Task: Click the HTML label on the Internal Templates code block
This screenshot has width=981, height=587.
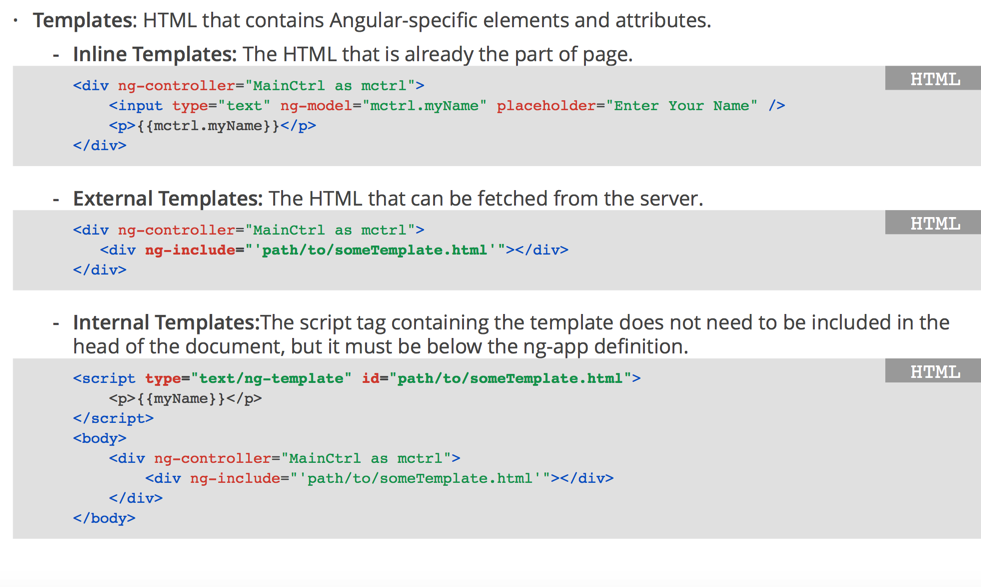Action: [x=935, y=372]
